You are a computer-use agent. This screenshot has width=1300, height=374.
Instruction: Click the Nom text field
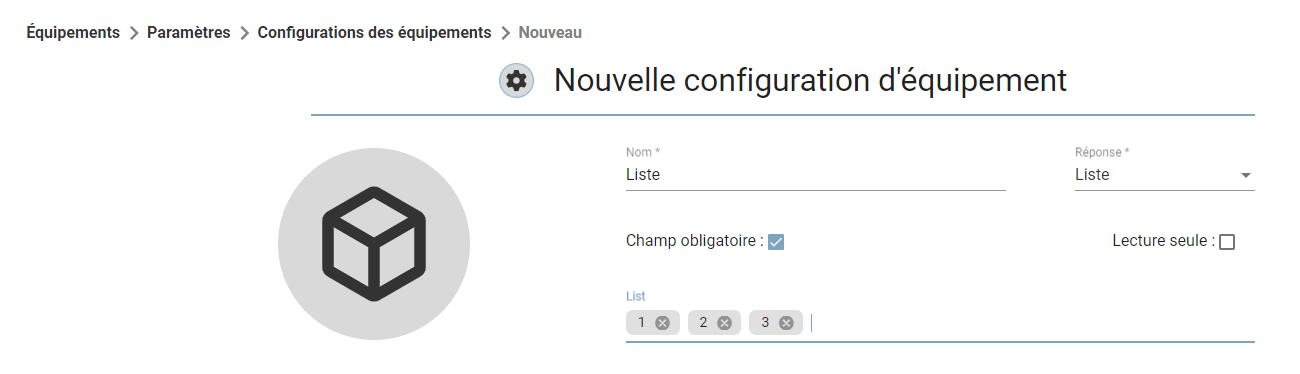point(815,175)
